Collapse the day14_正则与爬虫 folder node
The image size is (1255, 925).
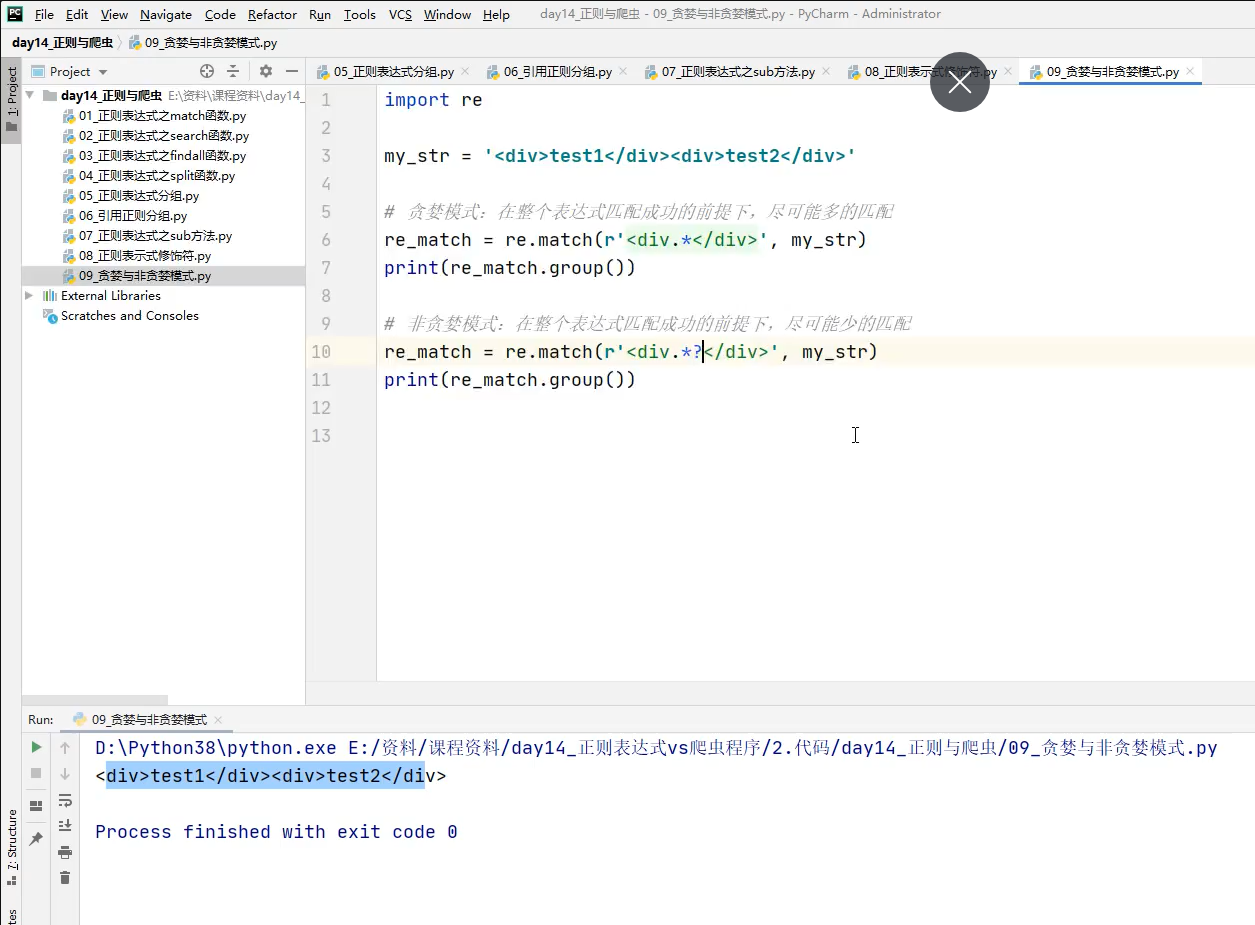click(29, 95)
